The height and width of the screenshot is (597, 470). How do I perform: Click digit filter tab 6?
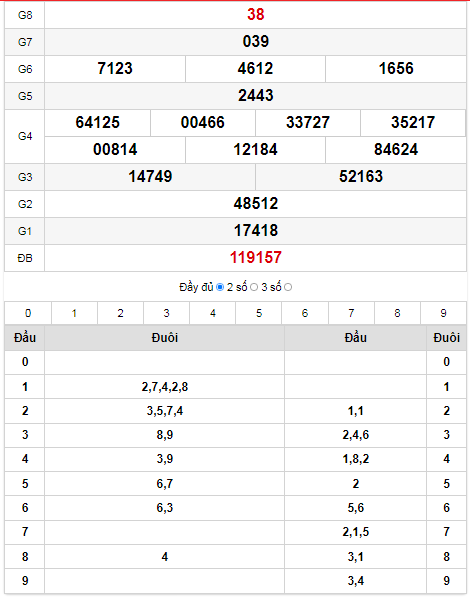pos(305,313)
